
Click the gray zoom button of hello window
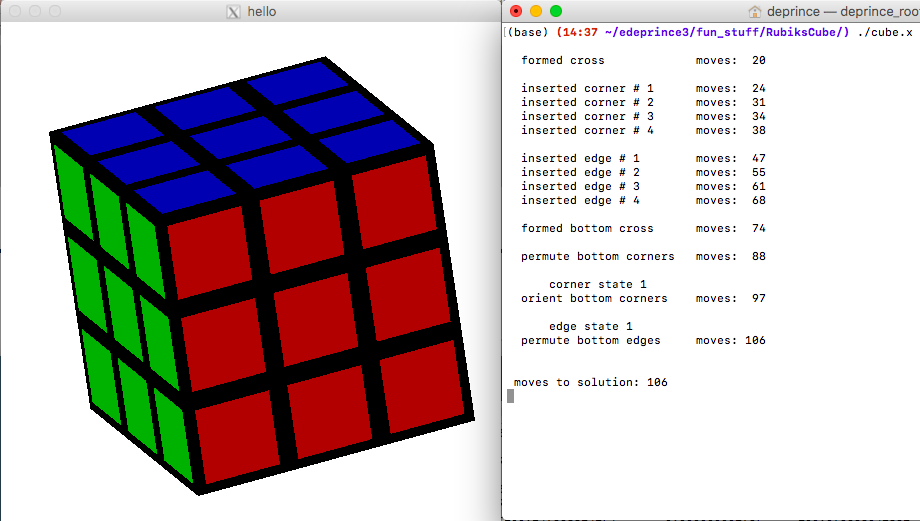point(54,12)
